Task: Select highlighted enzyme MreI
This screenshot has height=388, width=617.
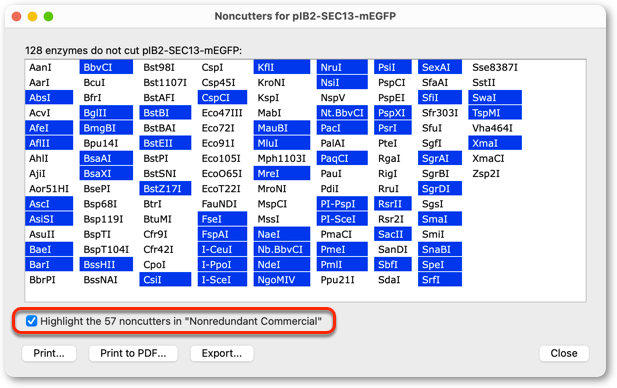Action: 282,174
